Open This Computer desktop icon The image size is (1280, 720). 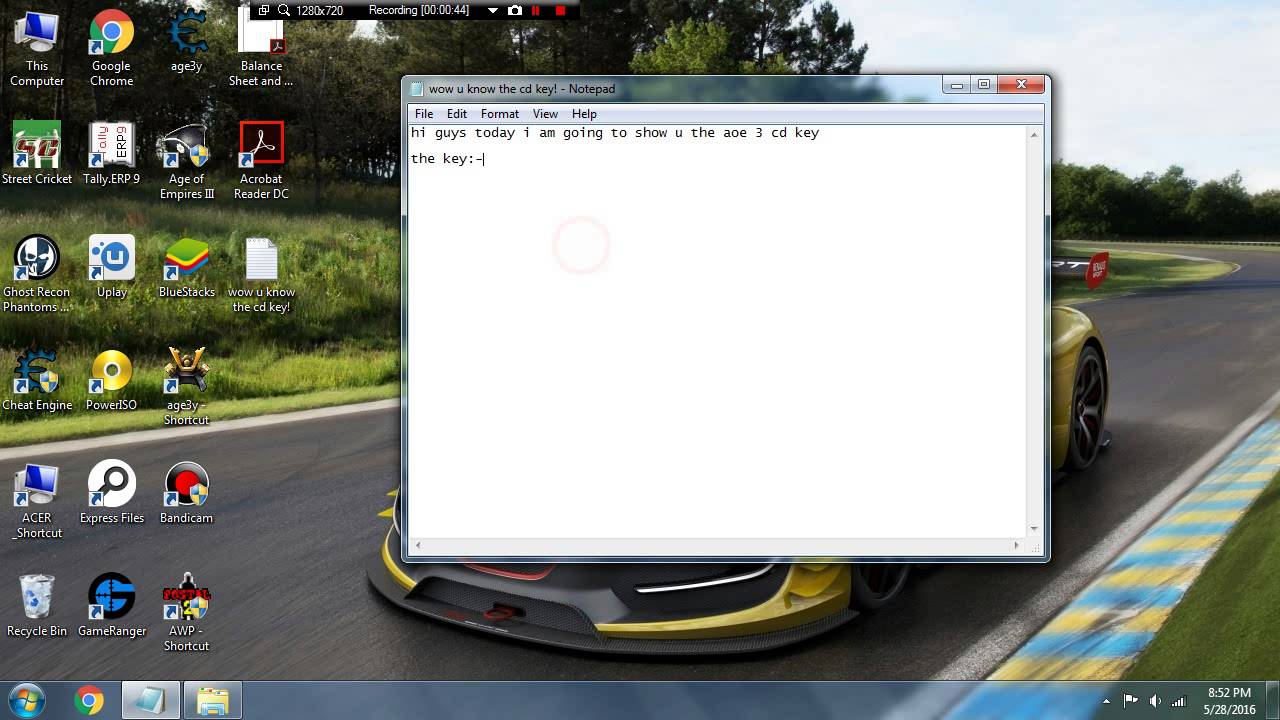pos(37,48)
